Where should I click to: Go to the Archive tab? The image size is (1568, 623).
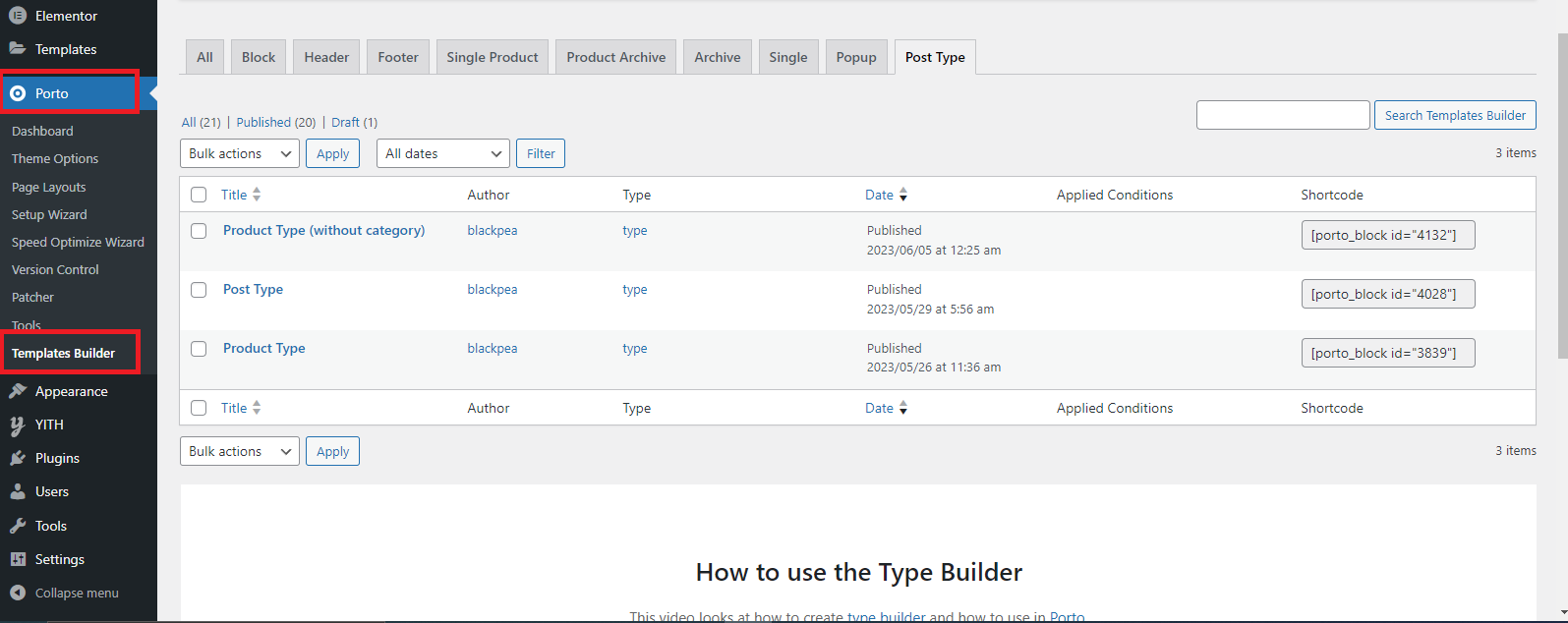[718, 57]
